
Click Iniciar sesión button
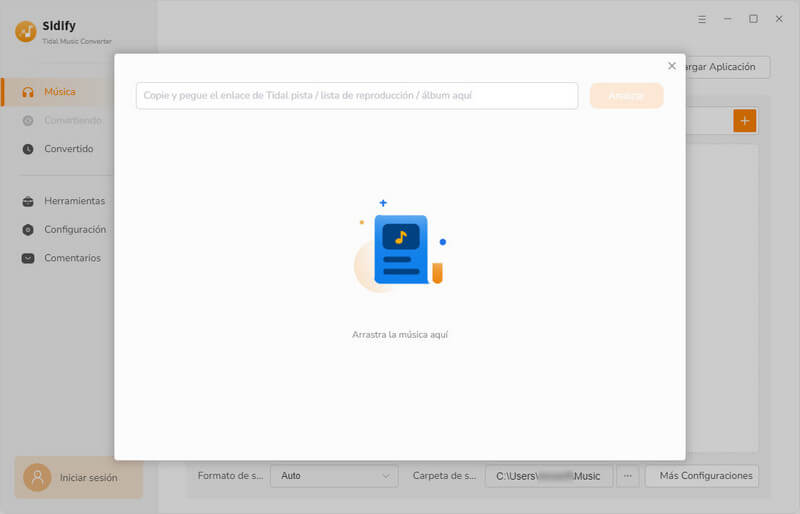click(x=79, y=478)
